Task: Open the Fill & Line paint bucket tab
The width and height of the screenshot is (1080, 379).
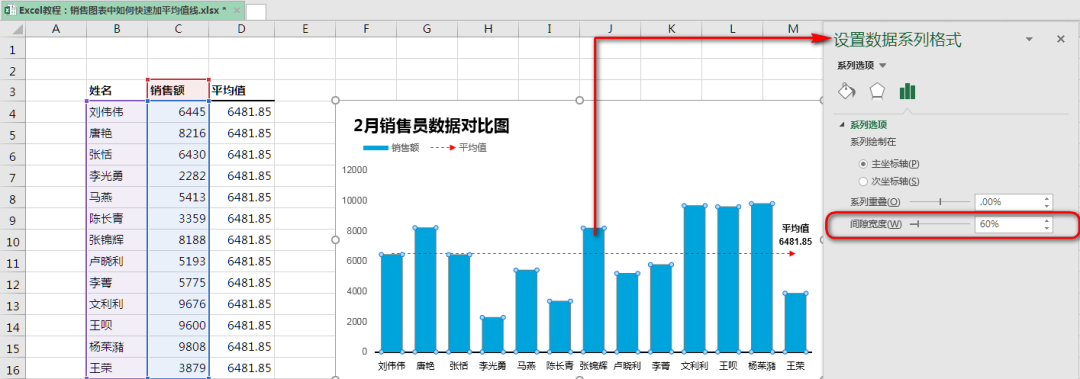Action: click(x=847, y=91)
